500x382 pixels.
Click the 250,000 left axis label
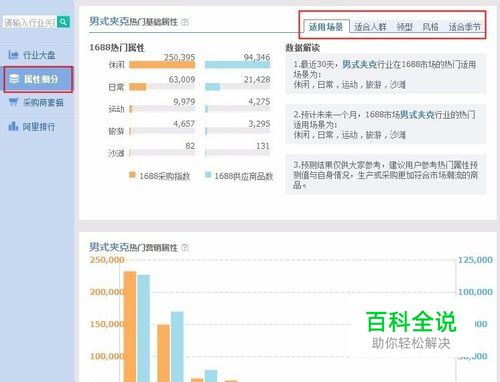click(107, 260)
